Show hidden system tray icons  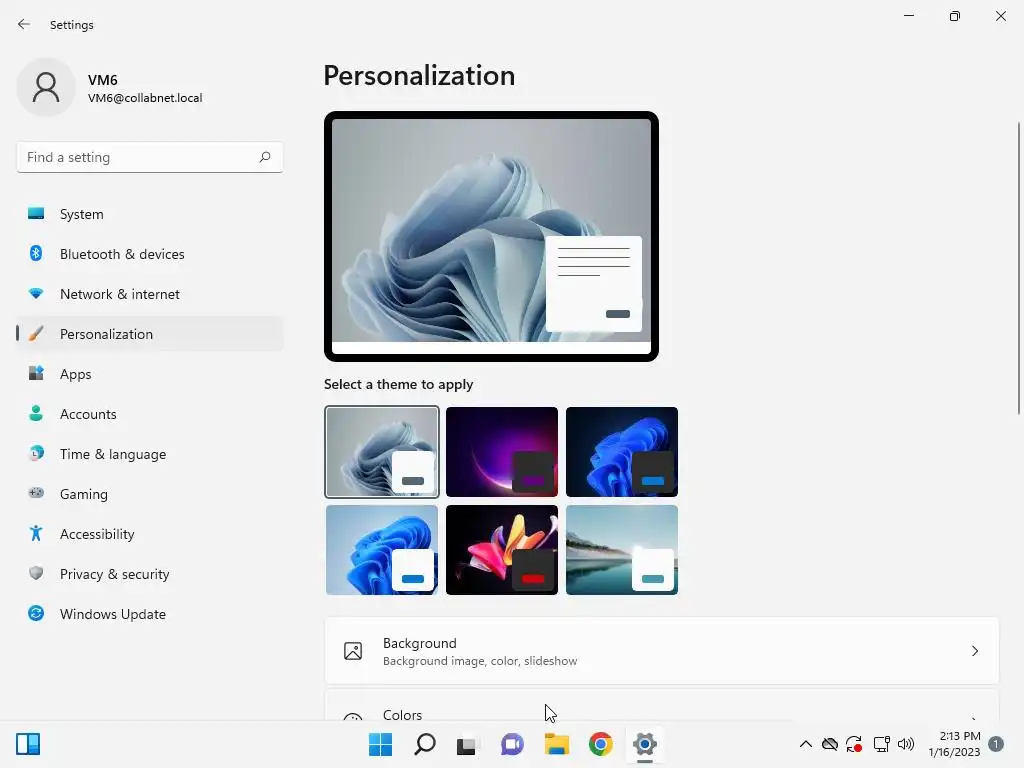pos(805,744)
